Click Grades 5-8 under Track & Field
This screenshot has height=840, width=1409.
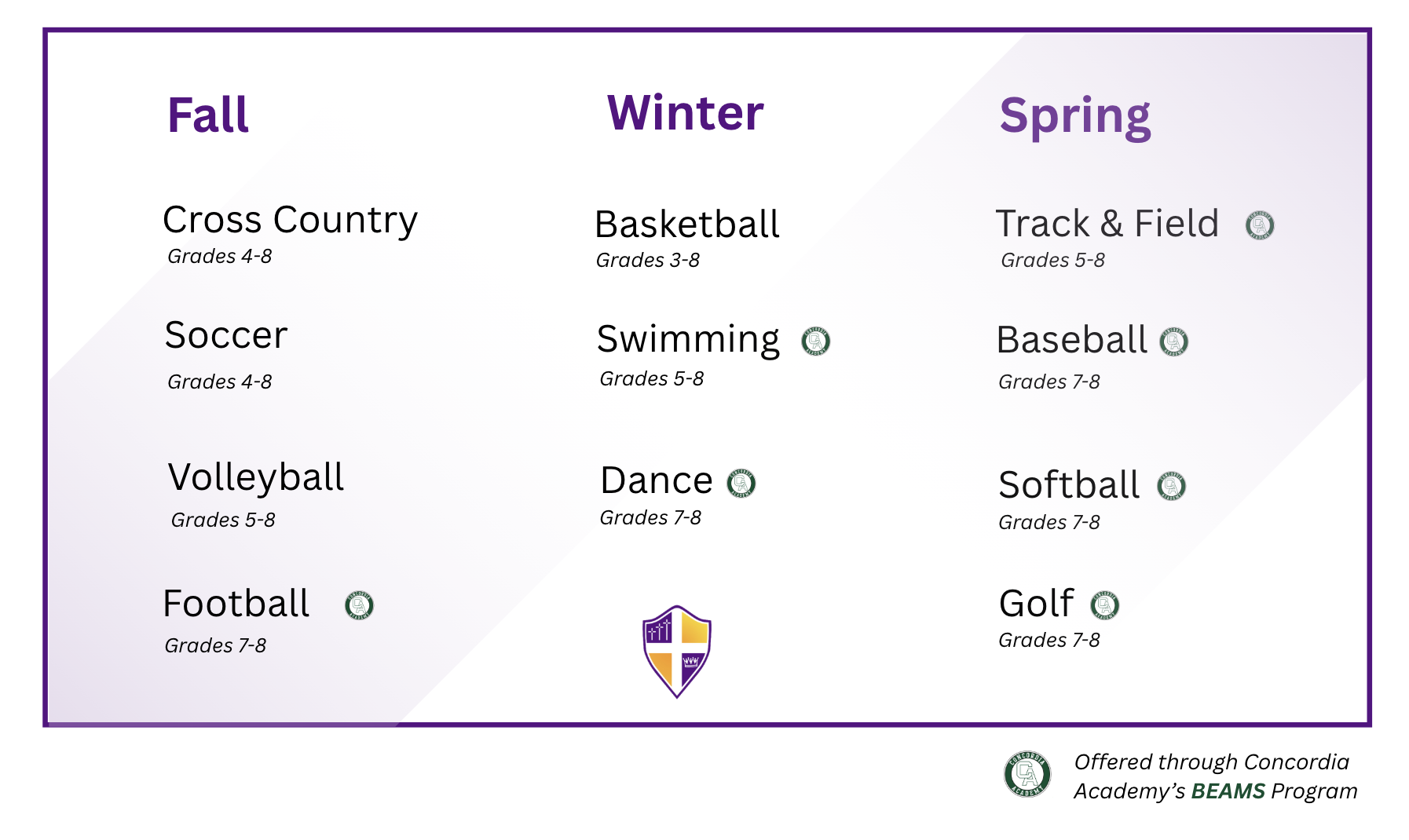1052,260
